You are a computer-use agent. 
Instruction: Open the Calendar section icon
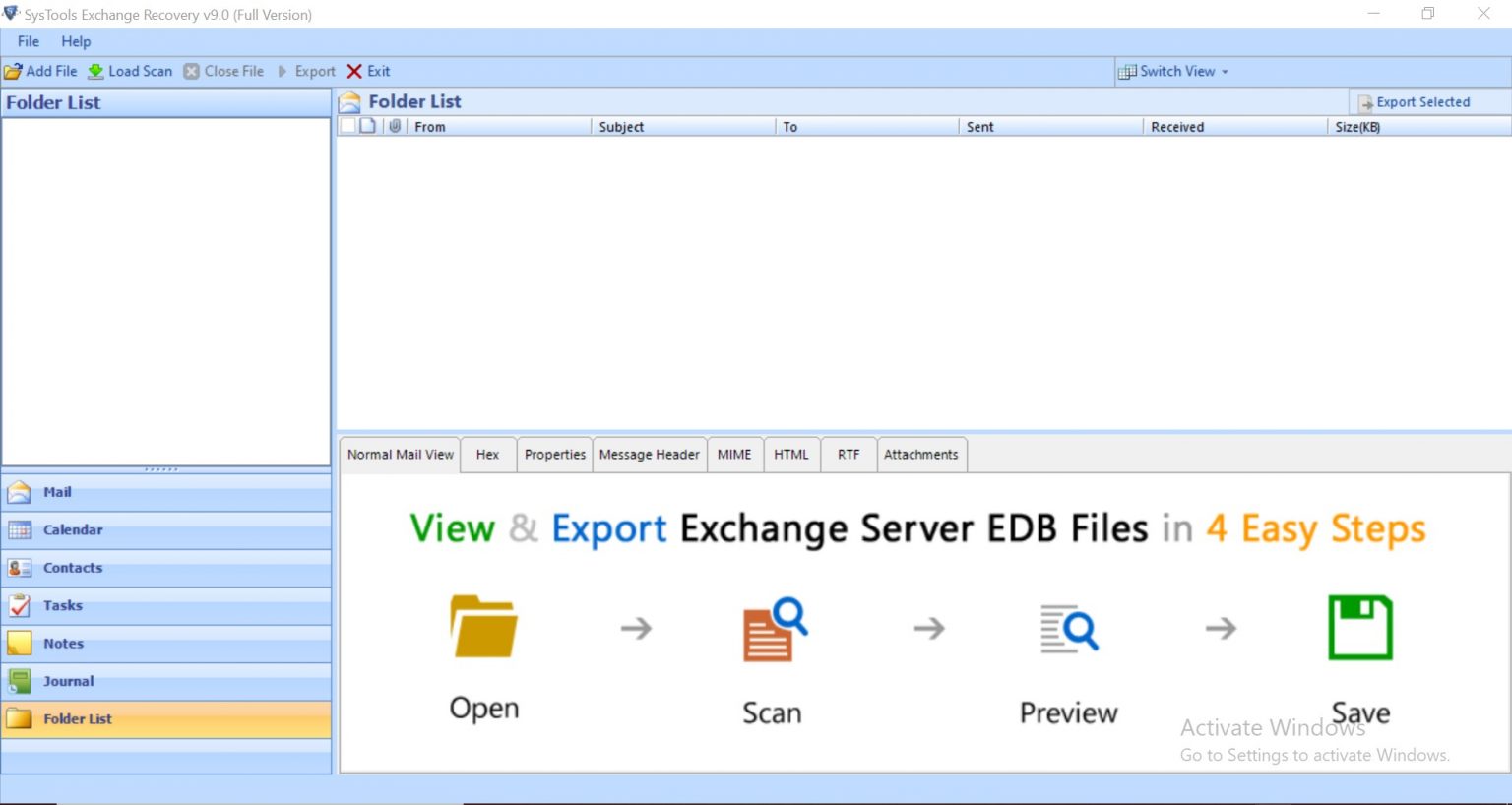(20, 530)
